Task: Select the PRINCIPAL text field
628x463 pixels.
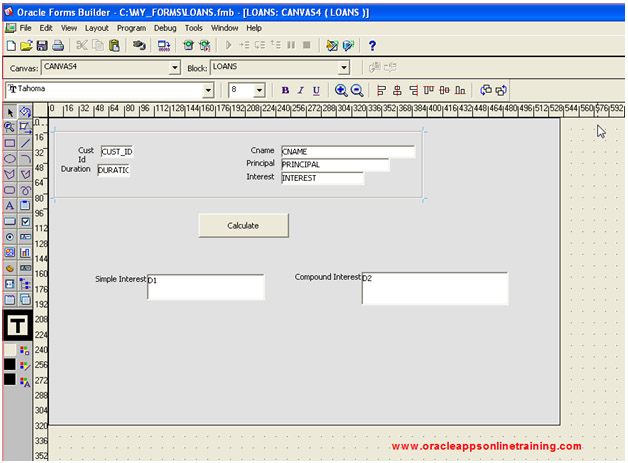Action: point(334,165)
